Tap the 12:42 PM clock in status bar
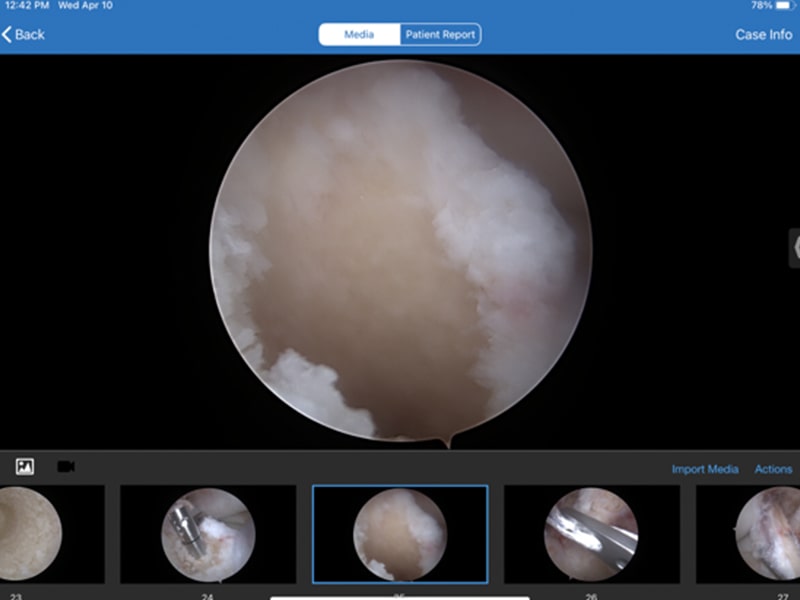Viewport: 800px width, 600px height. (27, 6)
